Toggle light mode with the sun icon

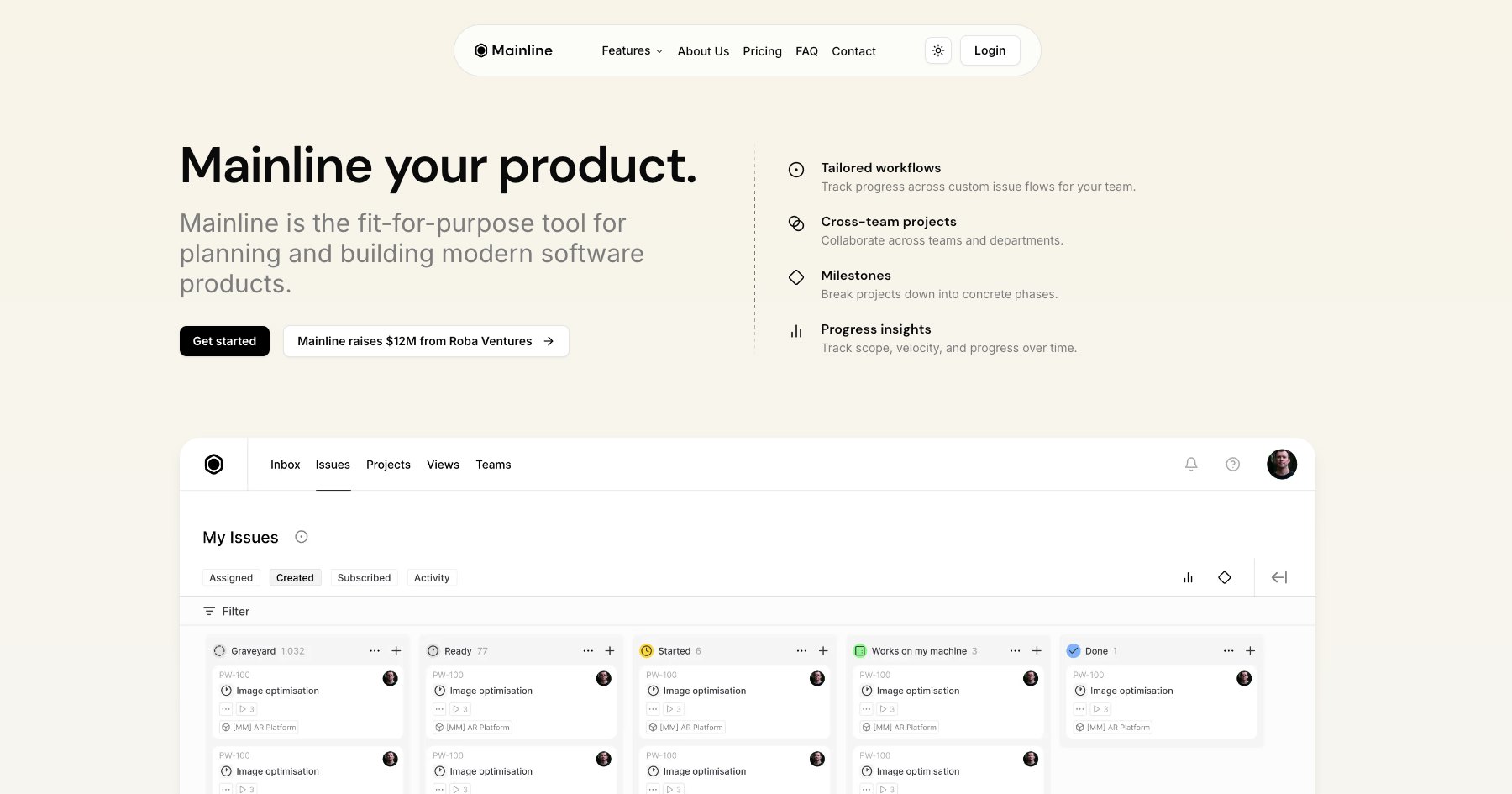[938, 50]
